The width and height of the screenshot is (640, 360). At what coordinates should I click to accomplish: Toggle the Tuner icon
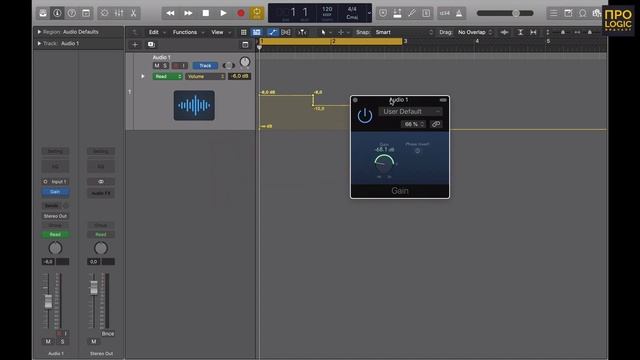point(397,13)
